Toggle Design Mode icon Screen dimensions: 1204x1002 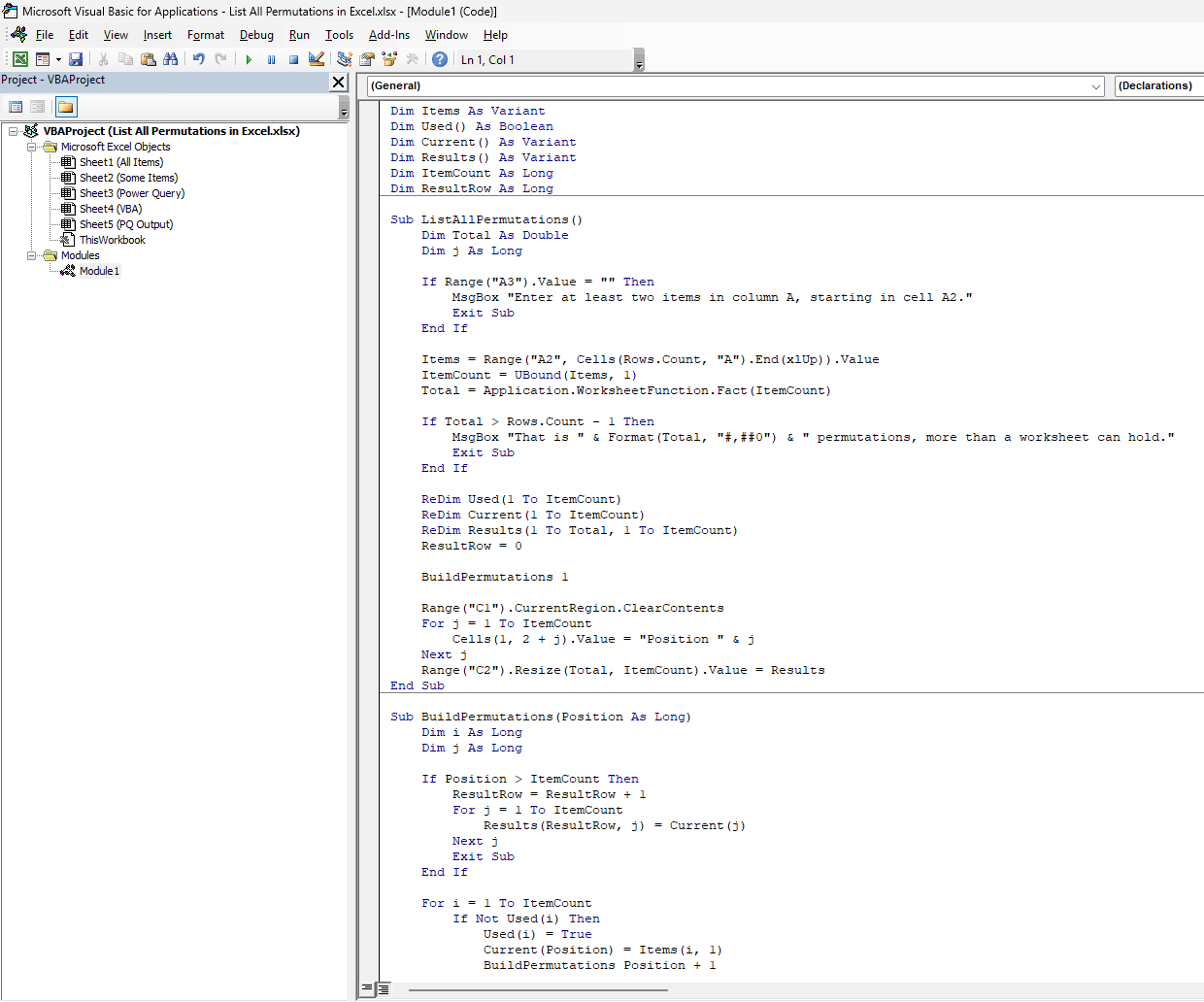click(317, 59)
